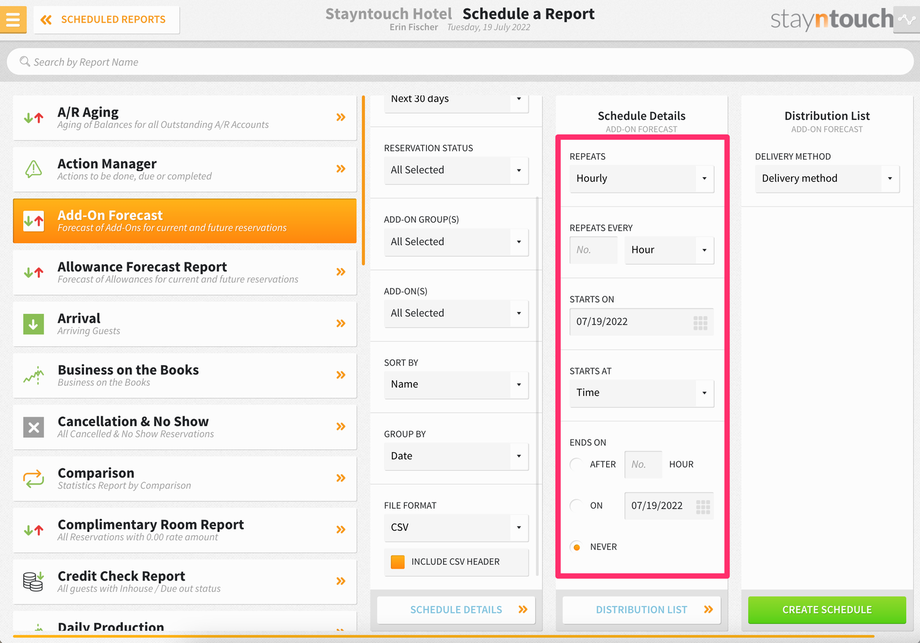Click the Allowance Forecast arrows icon
920x643 pixels.
point(33,272)
